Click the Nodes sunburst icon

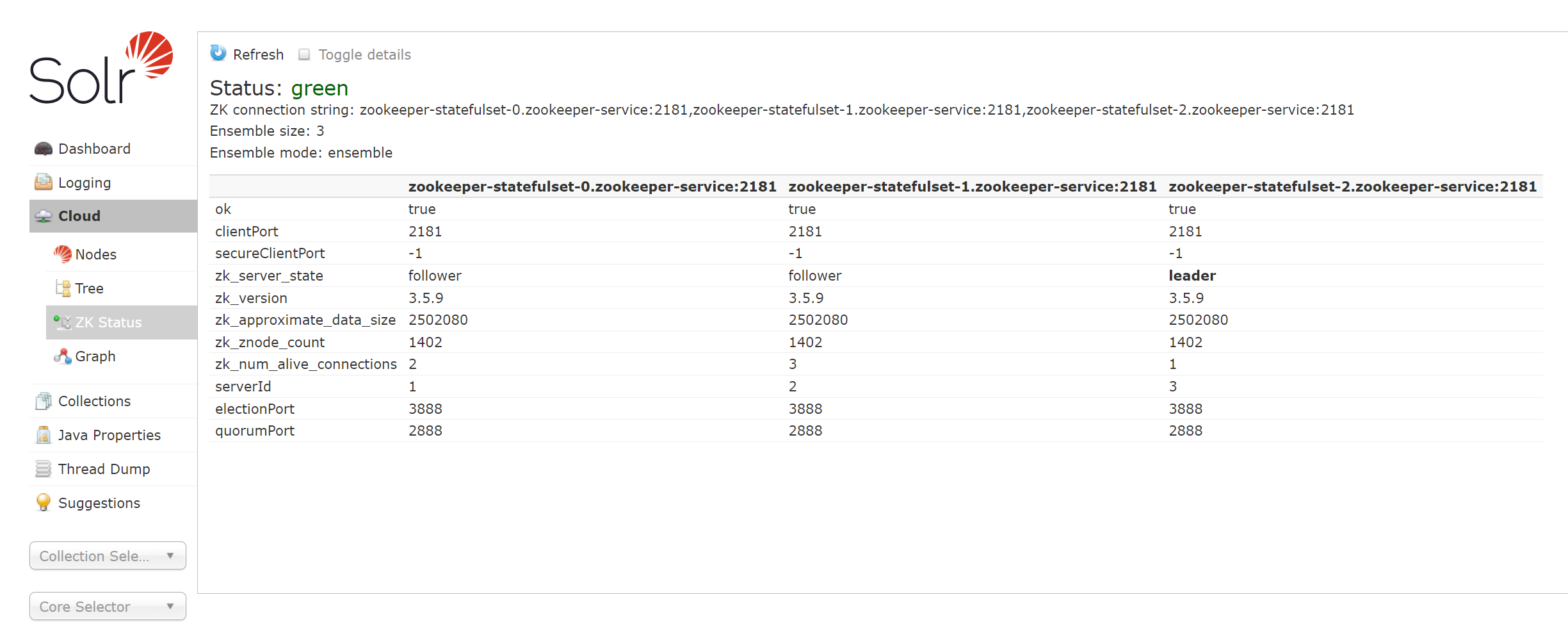pos(62,254)
